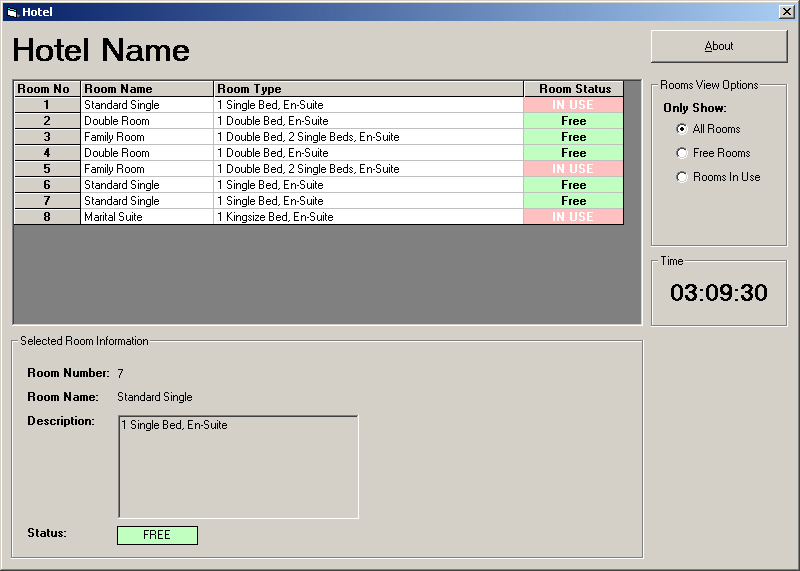The width and height of the screenshot is (800, 571).
Task: Click the Room Name column header
Action: [x=147, y=89]
